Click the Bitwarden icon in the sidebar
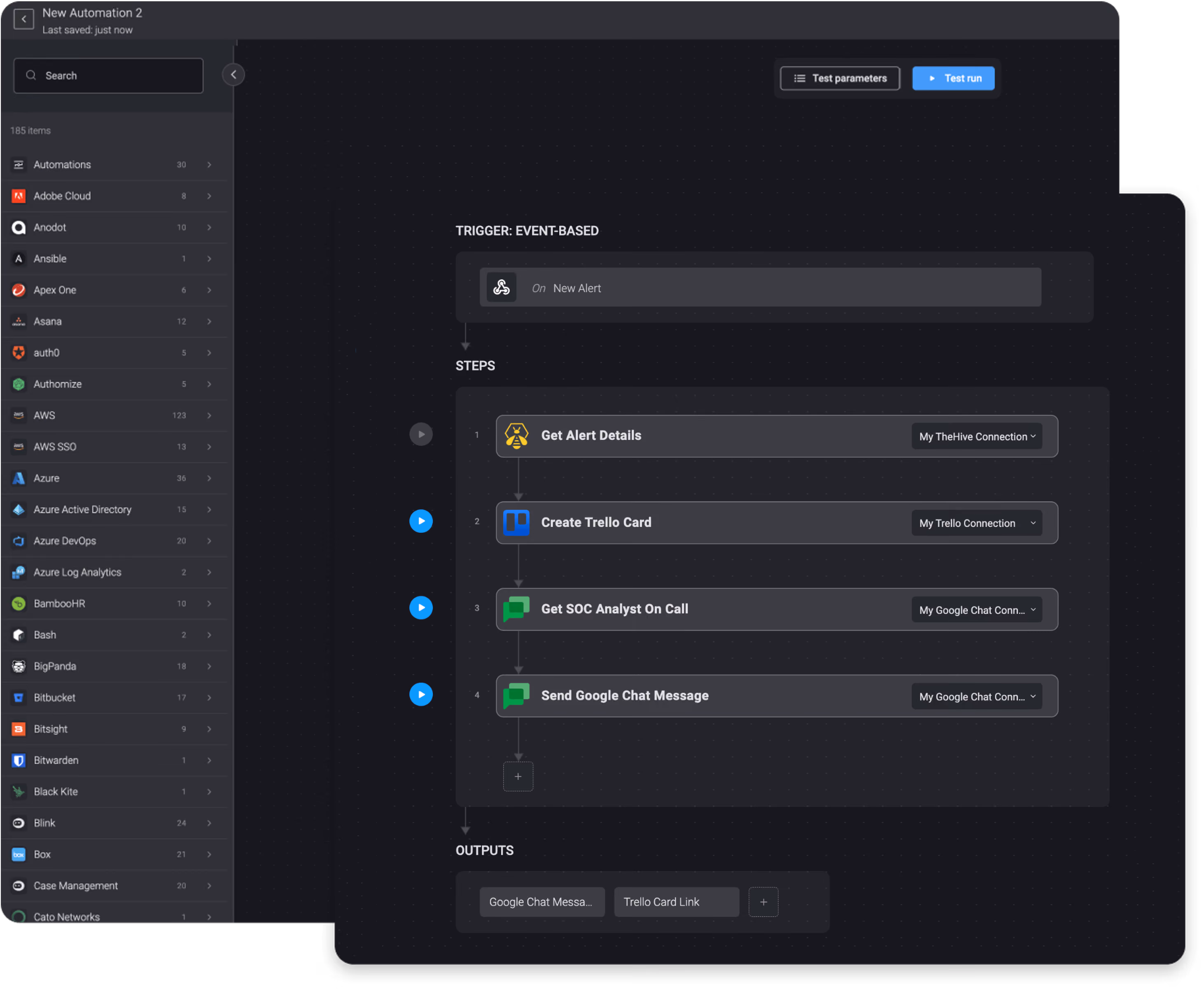 point(19,760)
